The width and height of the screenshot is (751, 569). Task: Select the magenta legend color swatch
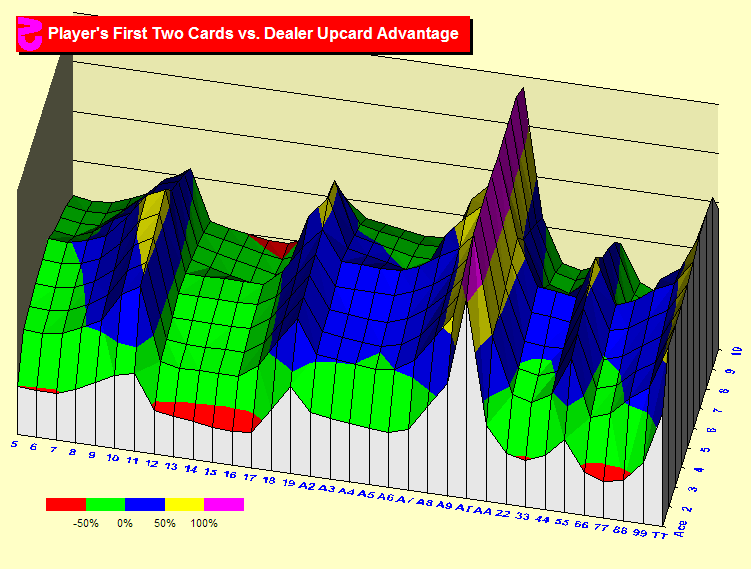click(x=223, y=505)
